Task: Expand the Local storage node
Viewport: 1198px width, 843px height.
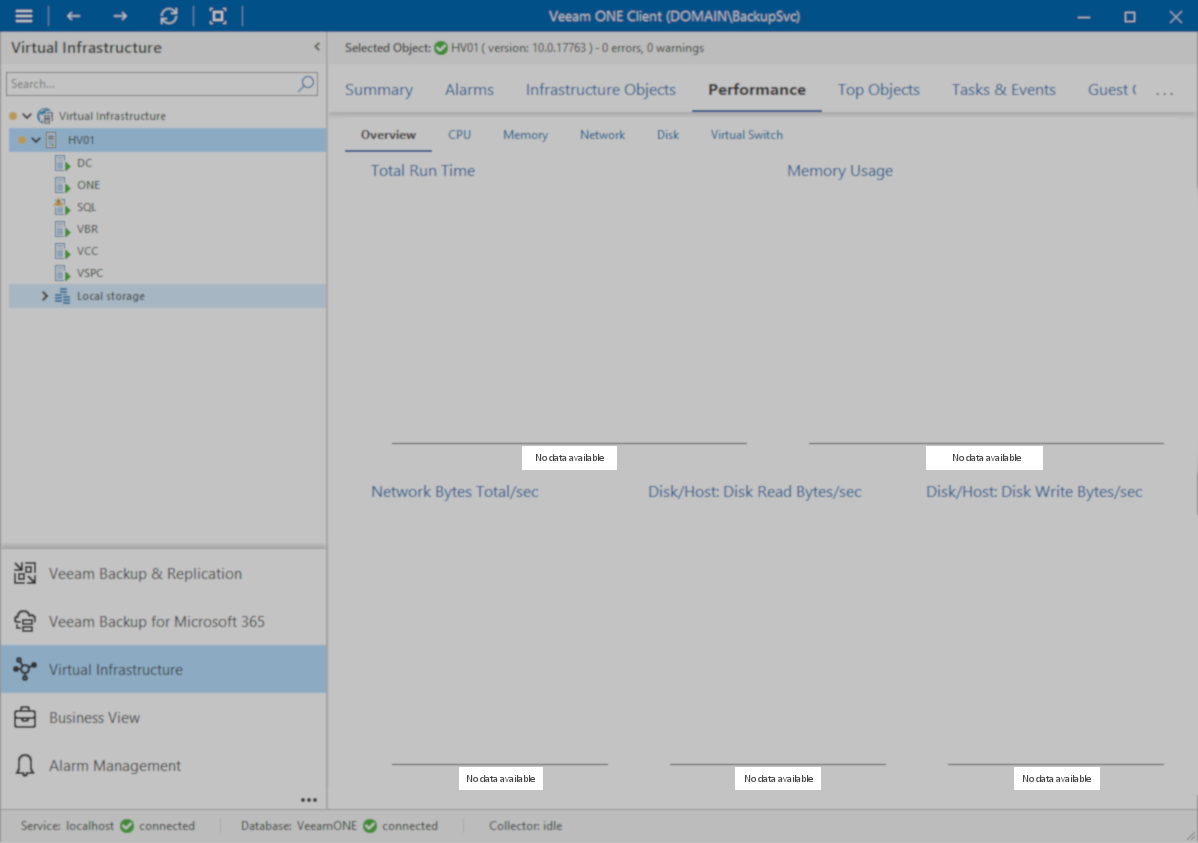Action: [44, 296]
